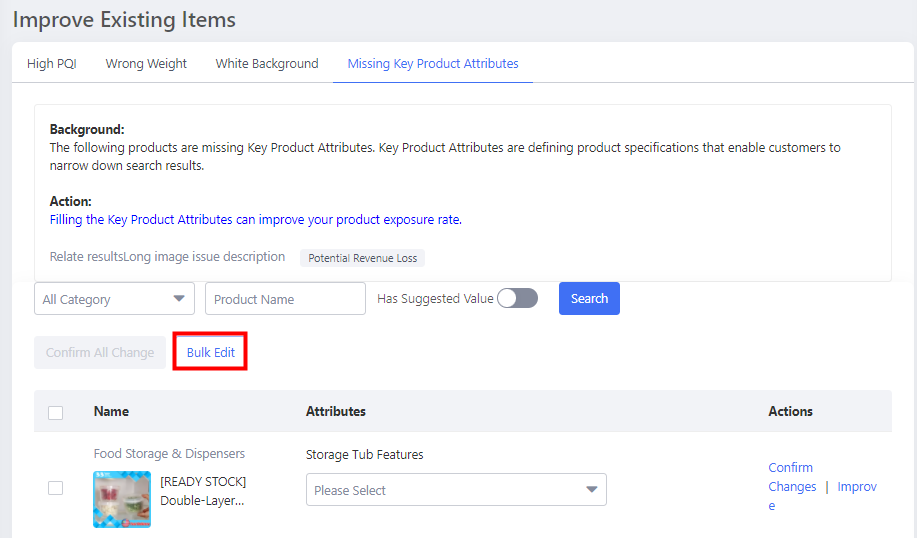Viewport: 917px width, 538px height.
Task: Expand the All Category dropdown
Action: pyautogui.click(x=115, y=299)
